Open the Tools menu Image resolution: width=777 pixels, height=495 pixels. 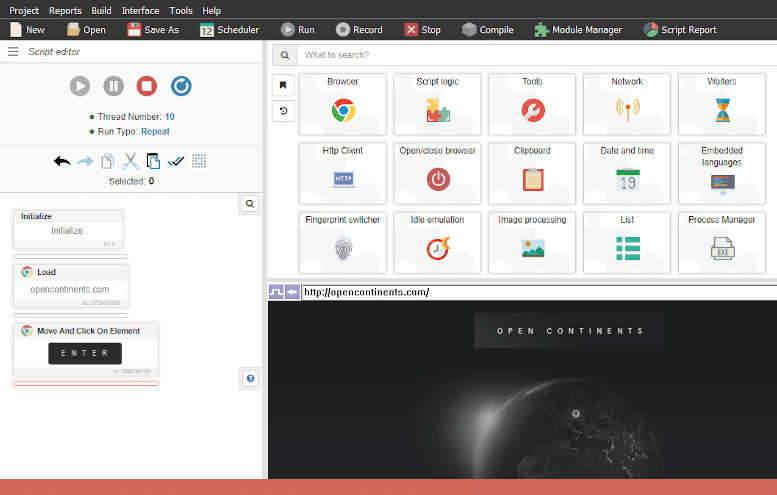[x=181, y=10]
